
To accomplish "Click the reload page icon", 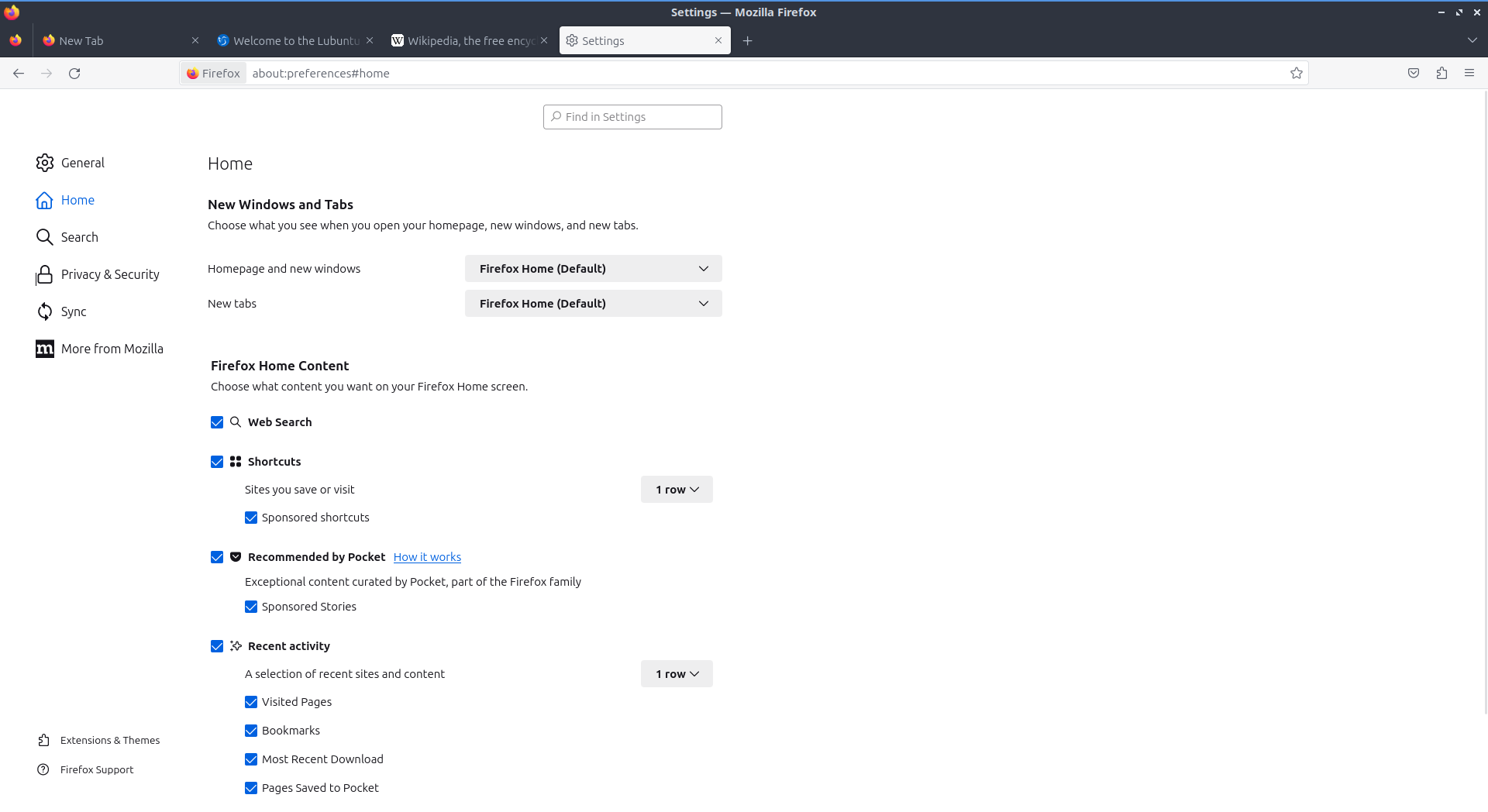I will (74, 73).
